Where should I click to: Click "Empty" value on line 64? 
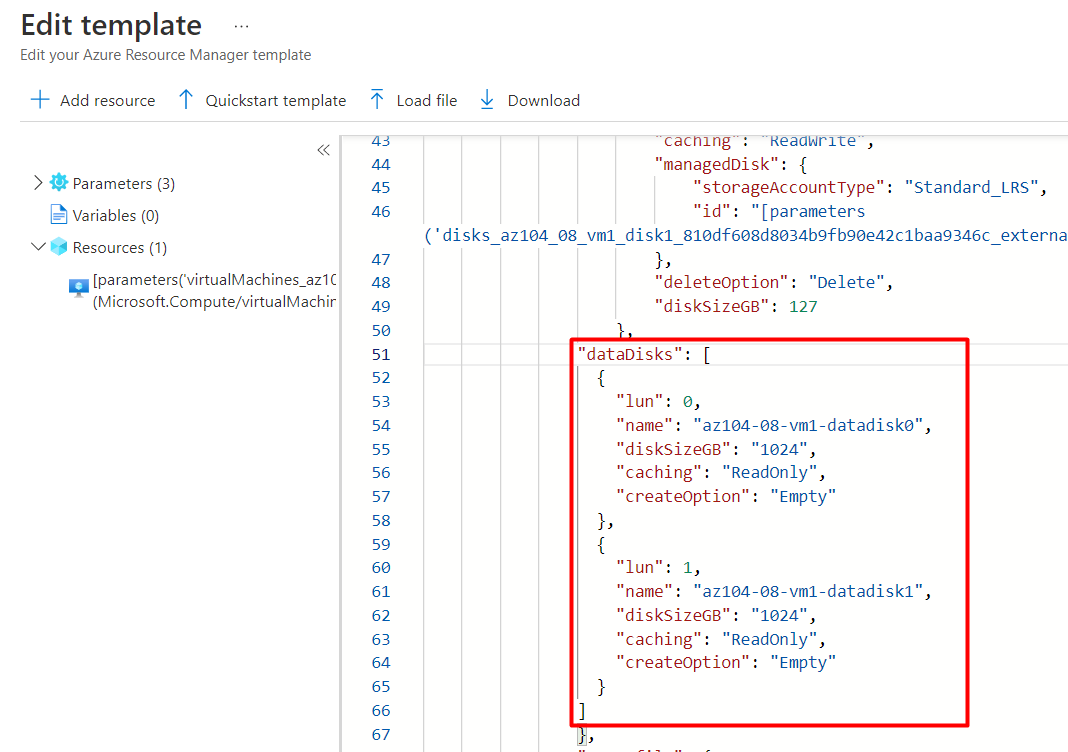pyautogui.click(x=803, y=663)
